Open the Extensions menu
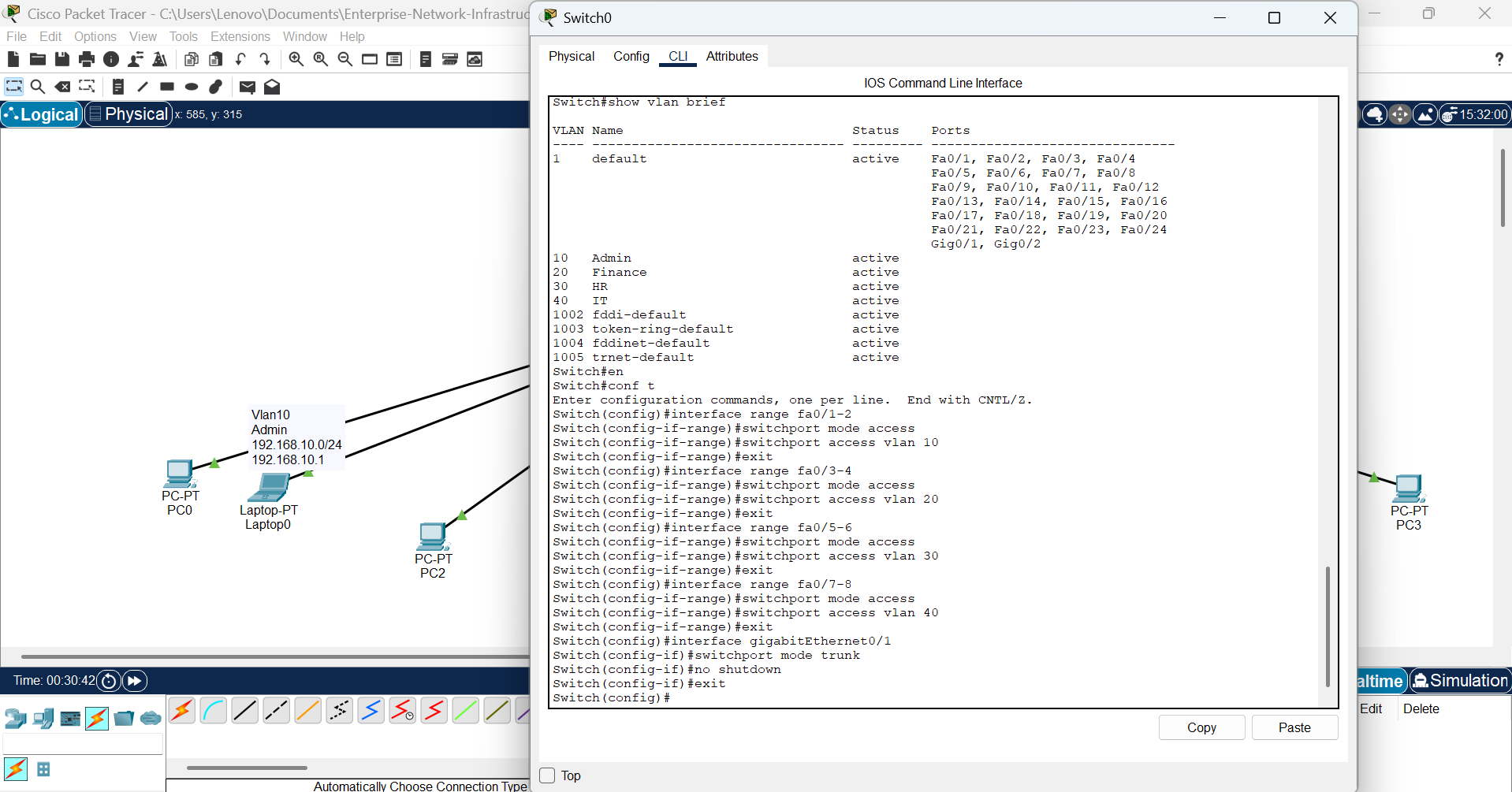 click(x=240, y=36)
